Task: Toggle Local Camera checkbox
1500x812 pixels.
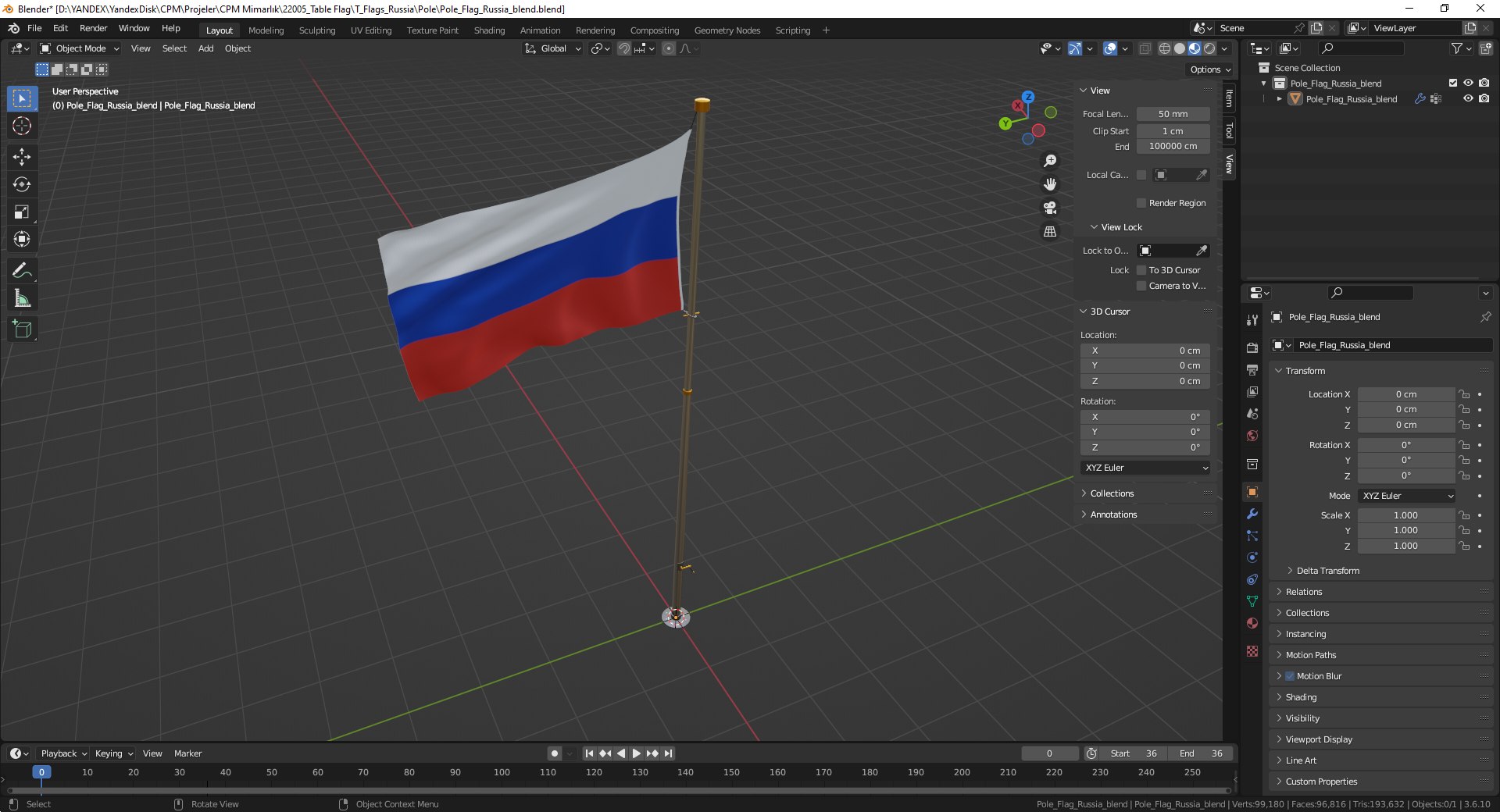Action: pyautogui.click(x=1141, y=175)
